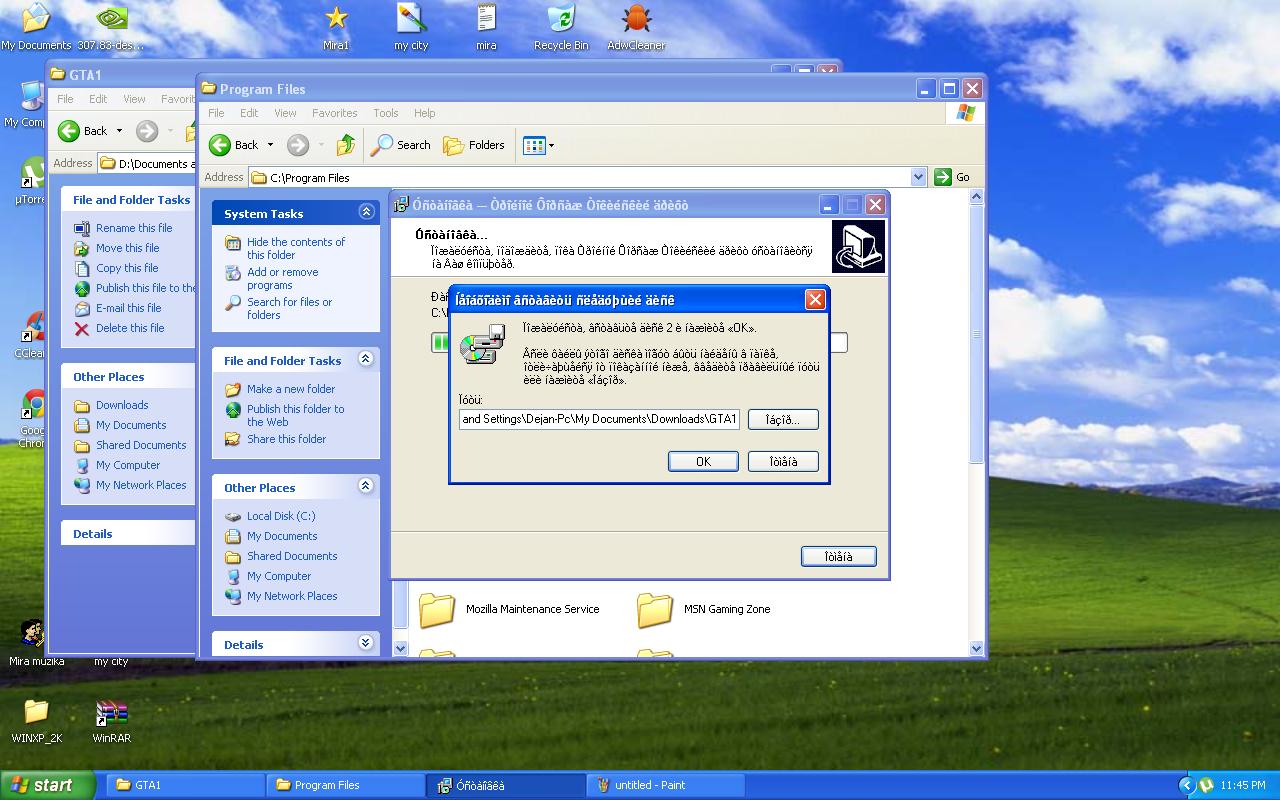Go up one folder level in Program Files

click(x=346, y=145)
